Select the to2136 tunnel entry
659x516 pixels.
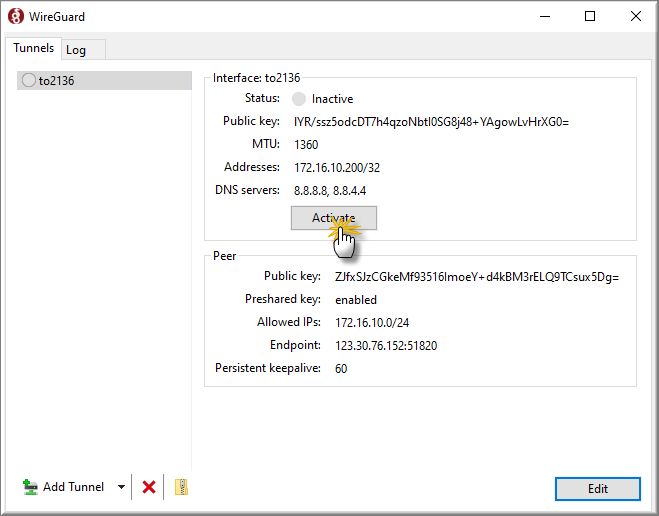pos(104,80)
